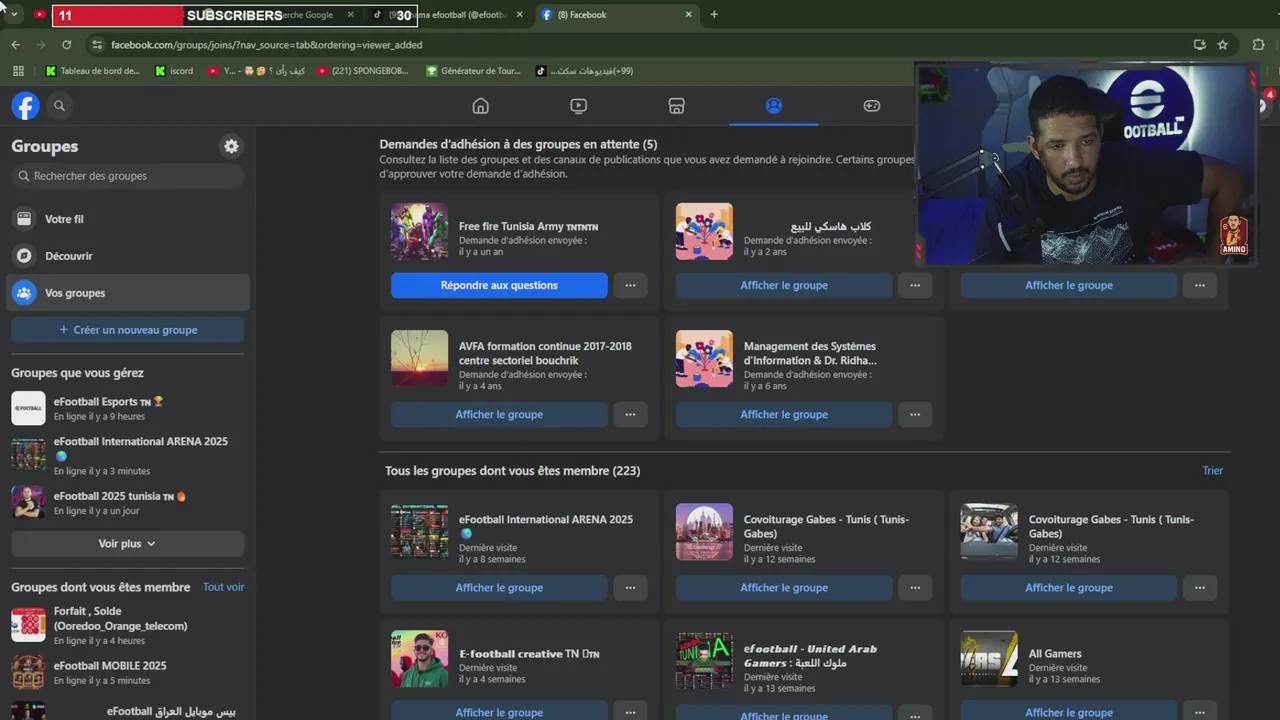Image resolution: width=1280 pixels, height=720 pixels.
Task: Select Vos groupes in sidebar
Action: [127, 293]
